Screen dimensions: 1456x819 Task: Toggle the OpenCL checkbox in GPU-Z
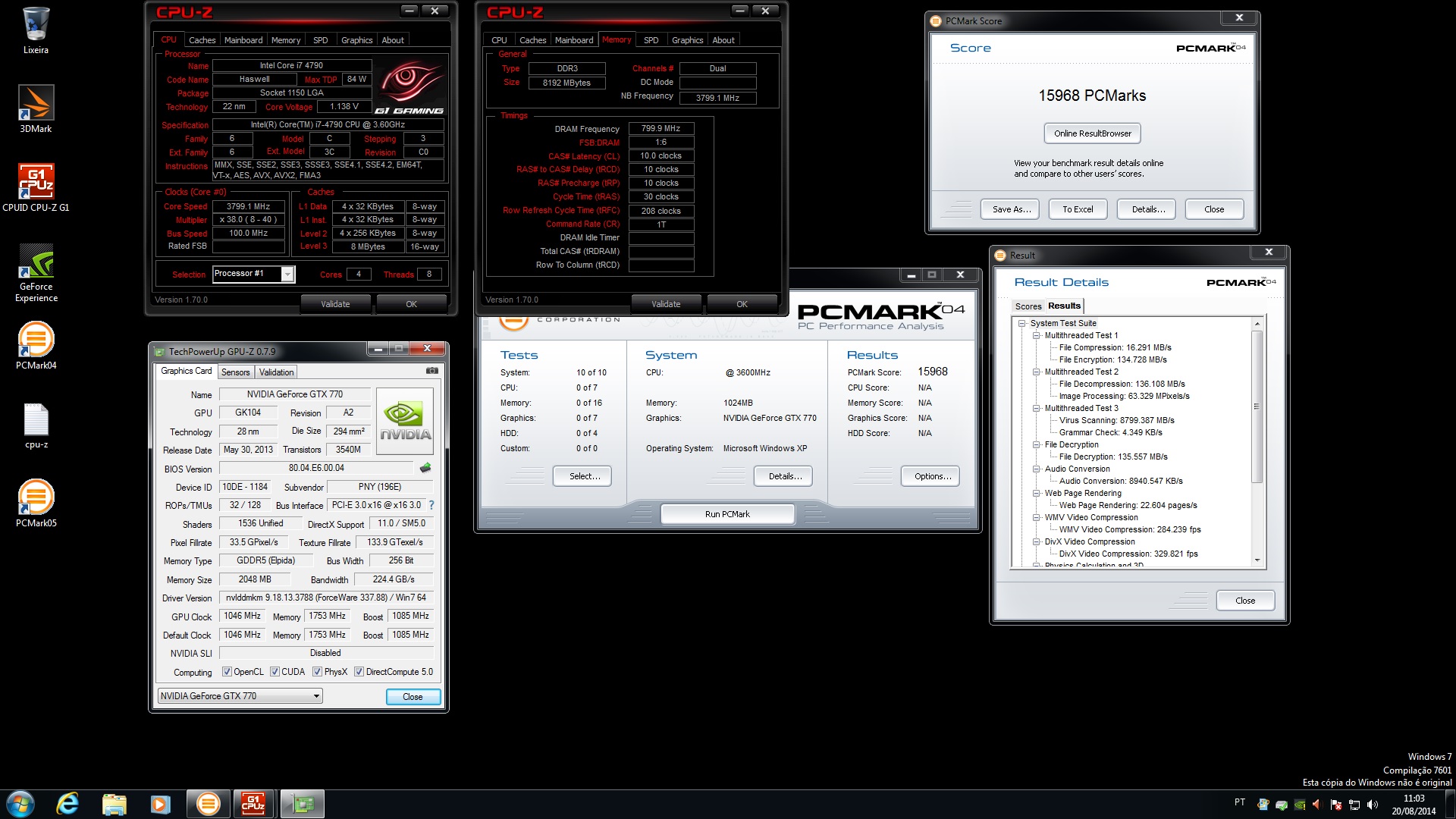pos(227,672)
